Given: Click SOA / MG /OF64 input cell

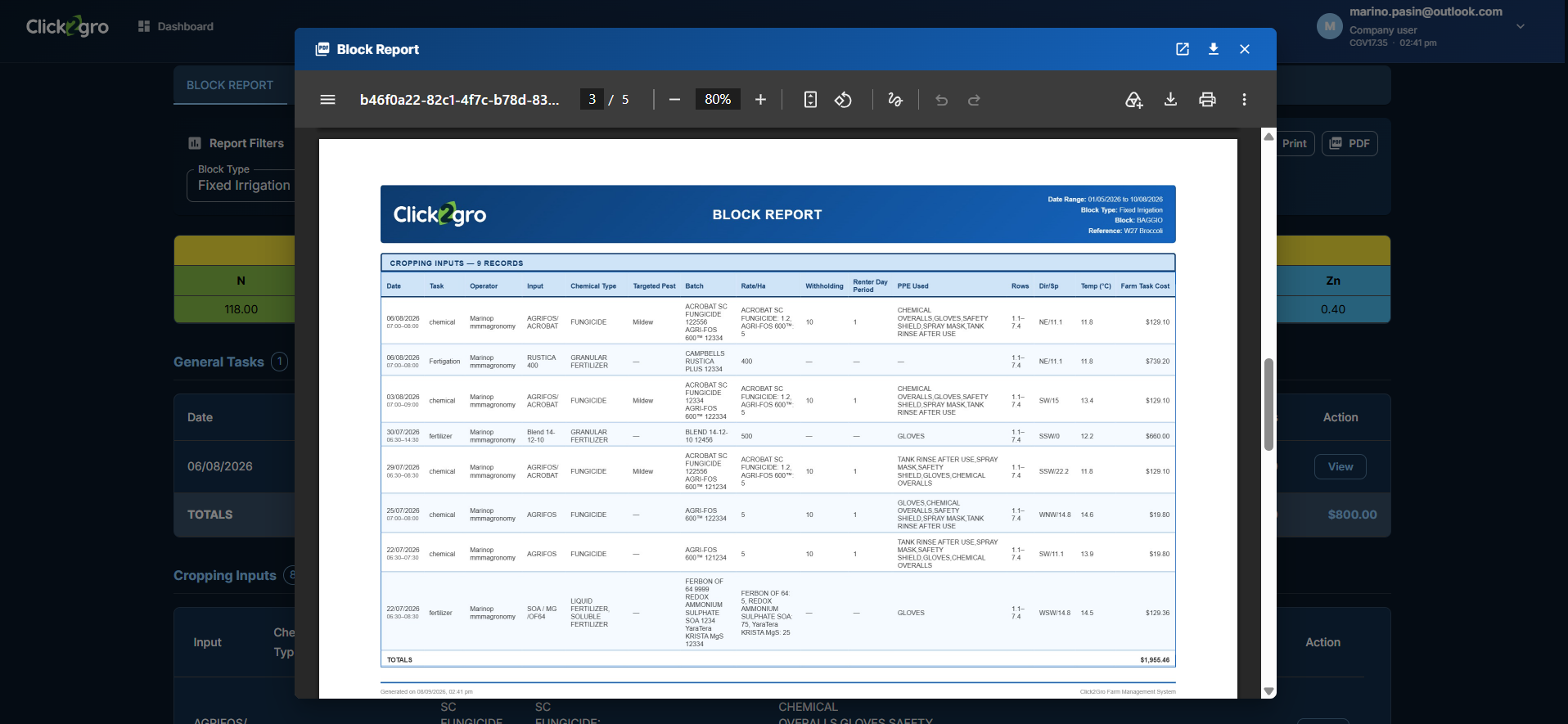Looking at the screenshot, I should (x=541, y=613).
